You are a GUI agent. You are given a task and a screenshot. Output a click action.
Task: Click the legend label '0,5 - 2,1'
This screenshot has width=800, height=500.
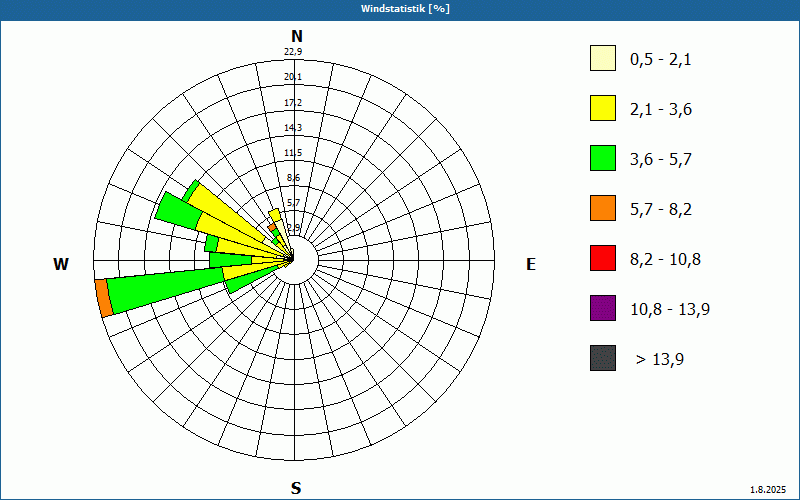[661, 60]
